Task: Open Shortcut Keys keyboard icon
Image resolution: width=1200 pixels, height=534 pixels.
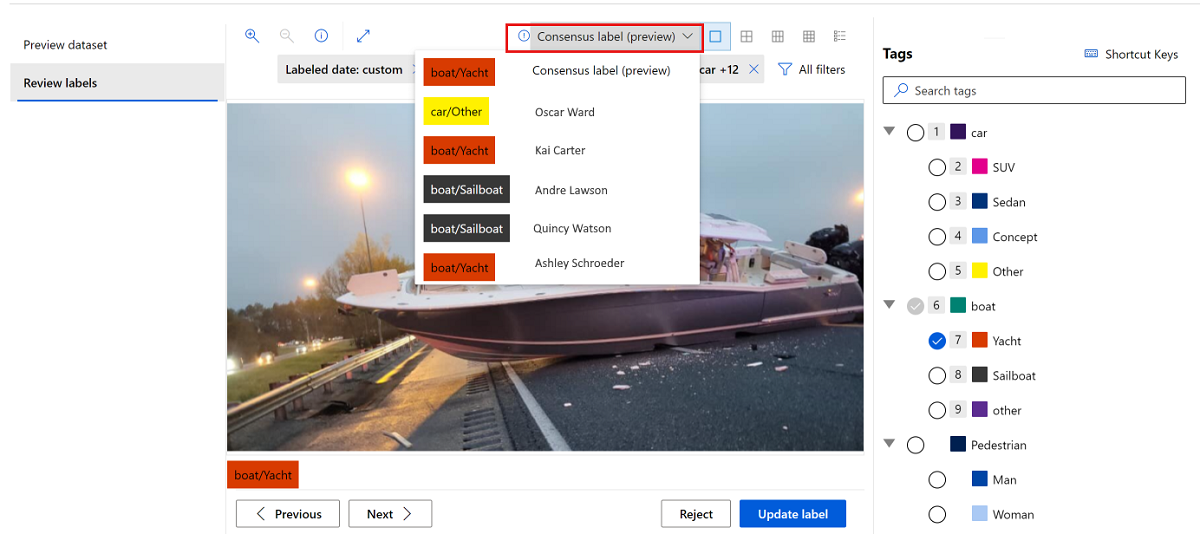Action: (1091, 54)
